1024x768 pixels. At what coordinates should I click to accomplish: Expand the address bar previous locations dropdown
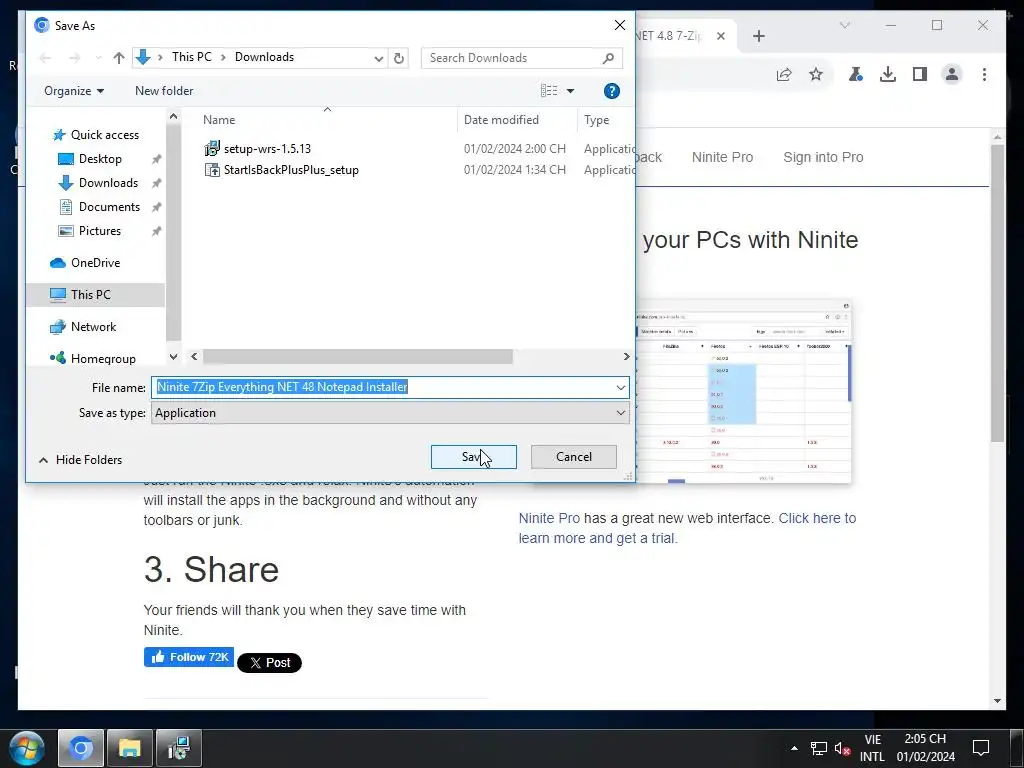378,57
